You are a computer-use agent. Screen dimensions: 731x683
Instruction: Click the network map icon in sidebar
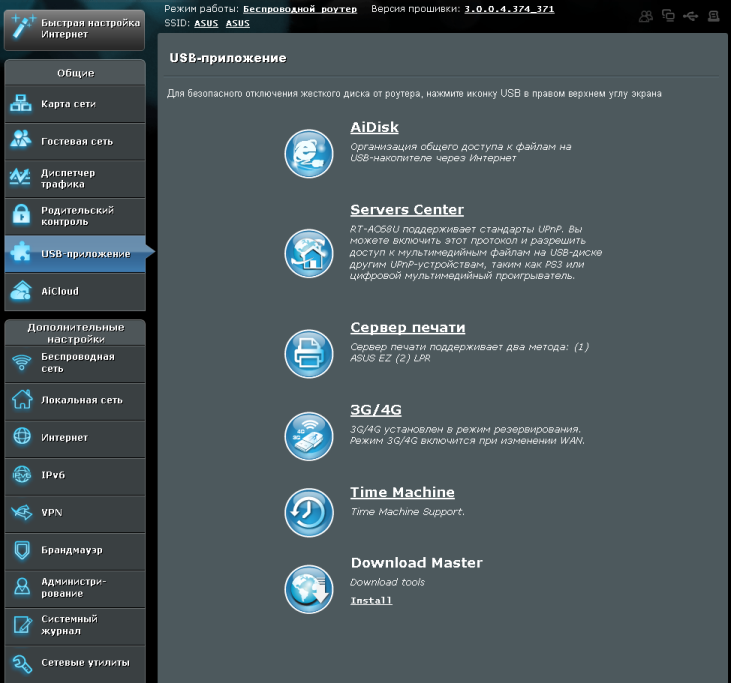21,103
